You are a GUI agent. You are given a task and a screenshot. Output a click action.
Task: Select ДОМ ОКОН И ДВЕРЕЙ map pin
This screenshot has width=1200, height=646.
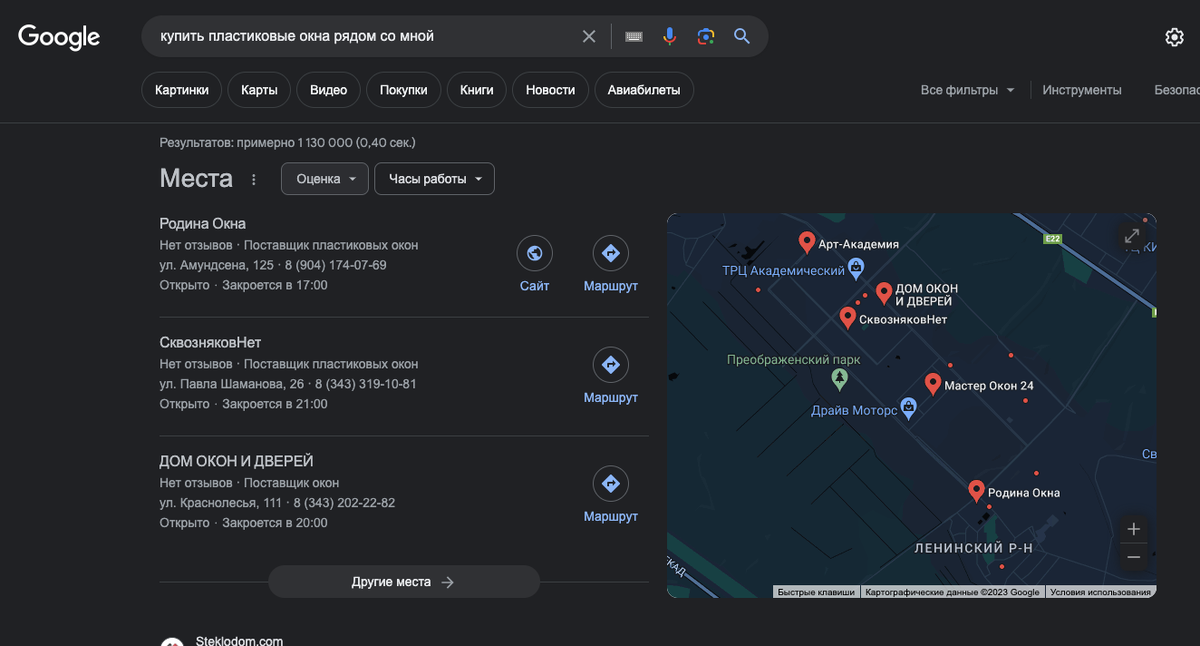point(884,292)
